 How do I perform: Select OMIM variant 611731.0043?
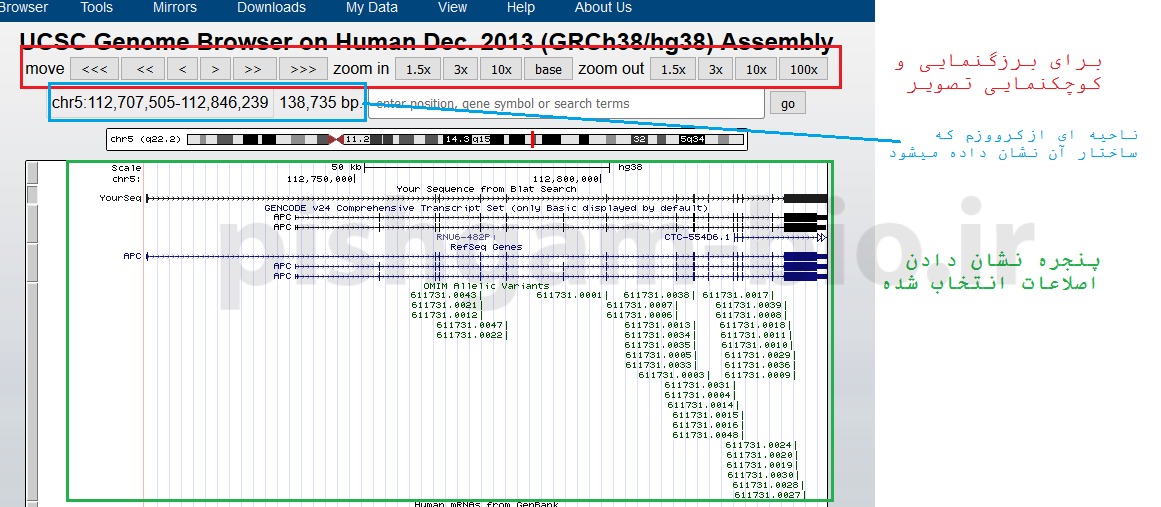(444, 295)
